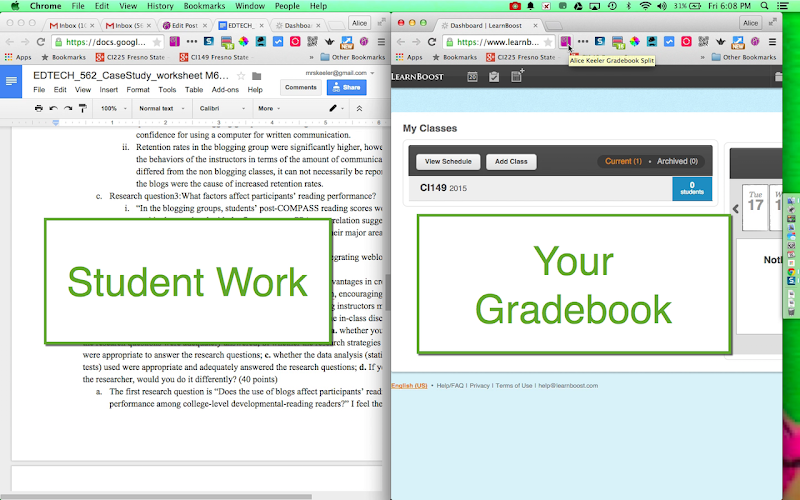Click the rainbow color wheel extension in the LearnBoost window
Image resolution: width=800 pixels, height=500 pixels.
point(634,42)
